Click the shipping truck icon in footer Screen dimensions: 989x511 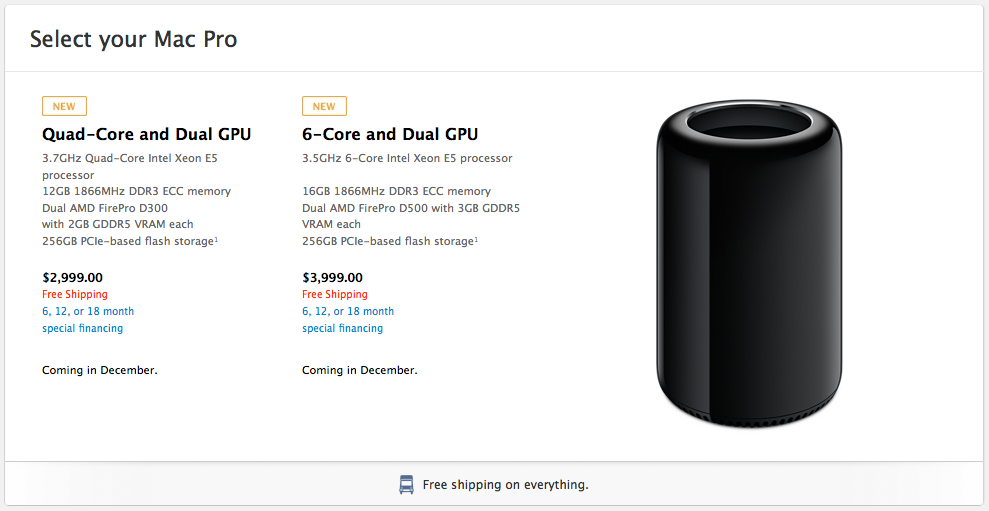406,485
